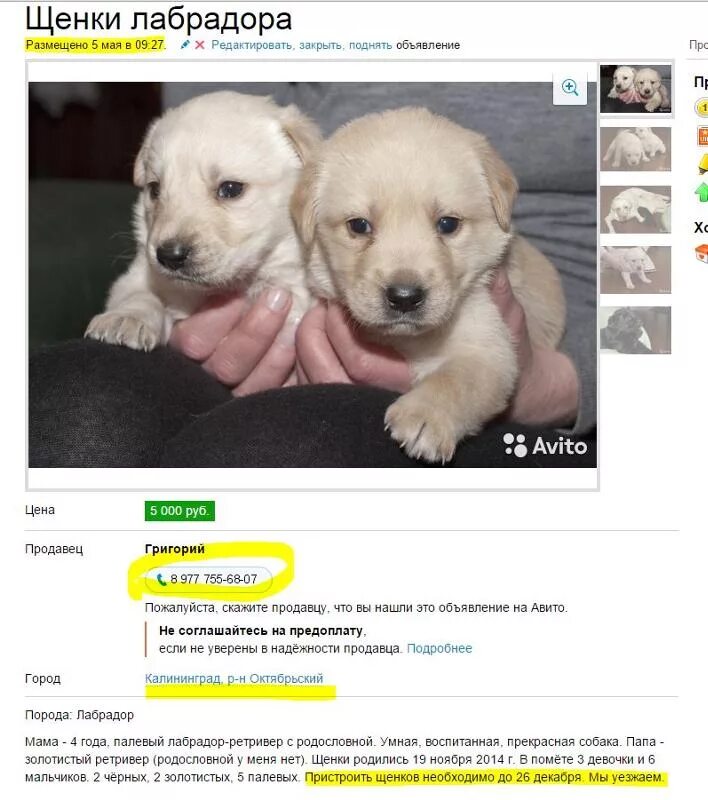This screenshot has width=708, height=800.
Task: Click the phone number 8 977 755-68-07 button
Action: (x=208, y=580)
